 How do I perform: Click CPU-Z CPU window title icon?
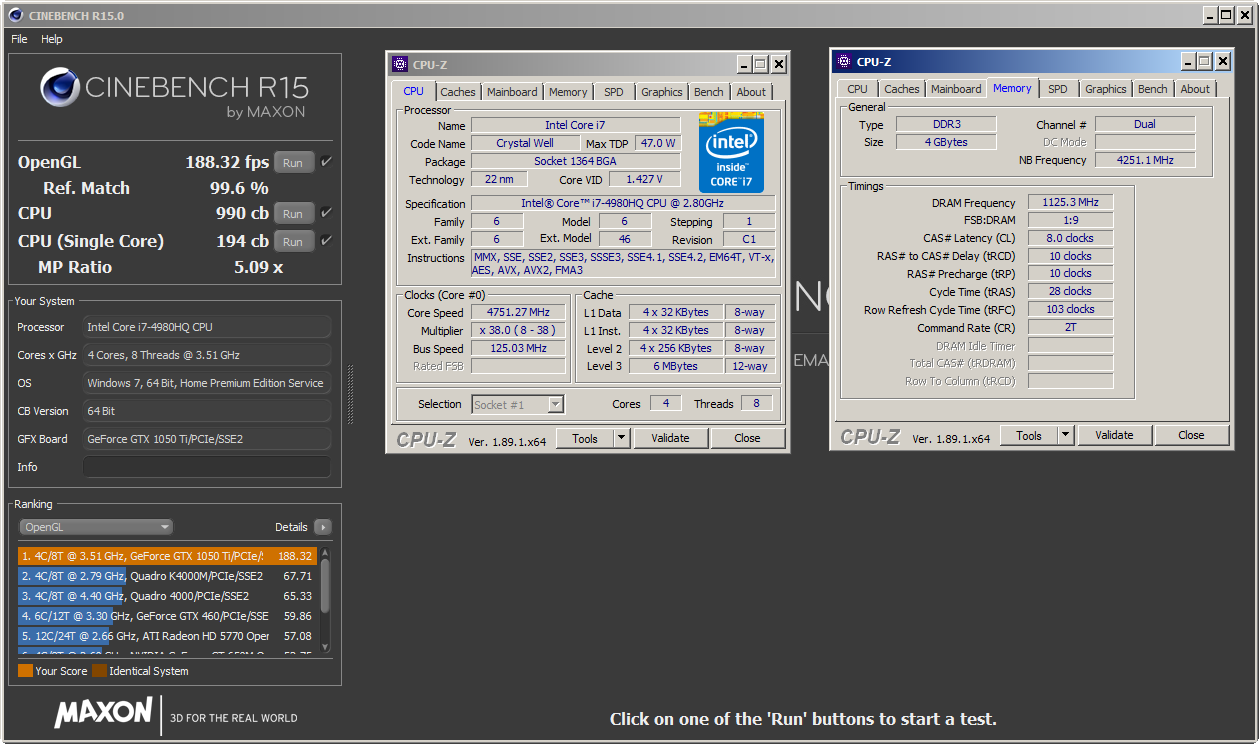coord(400,64)
